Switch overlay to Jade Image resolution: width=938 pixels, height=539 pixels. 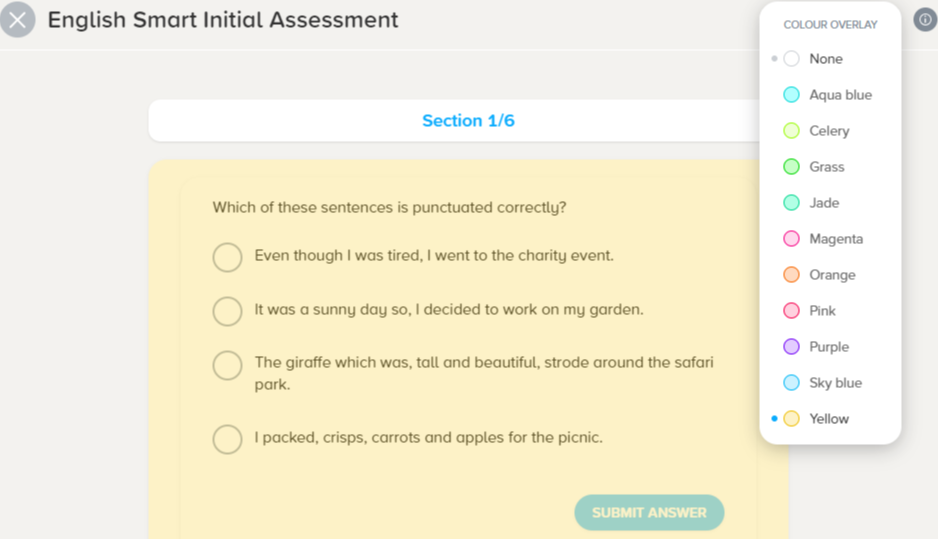click(791, 203)
